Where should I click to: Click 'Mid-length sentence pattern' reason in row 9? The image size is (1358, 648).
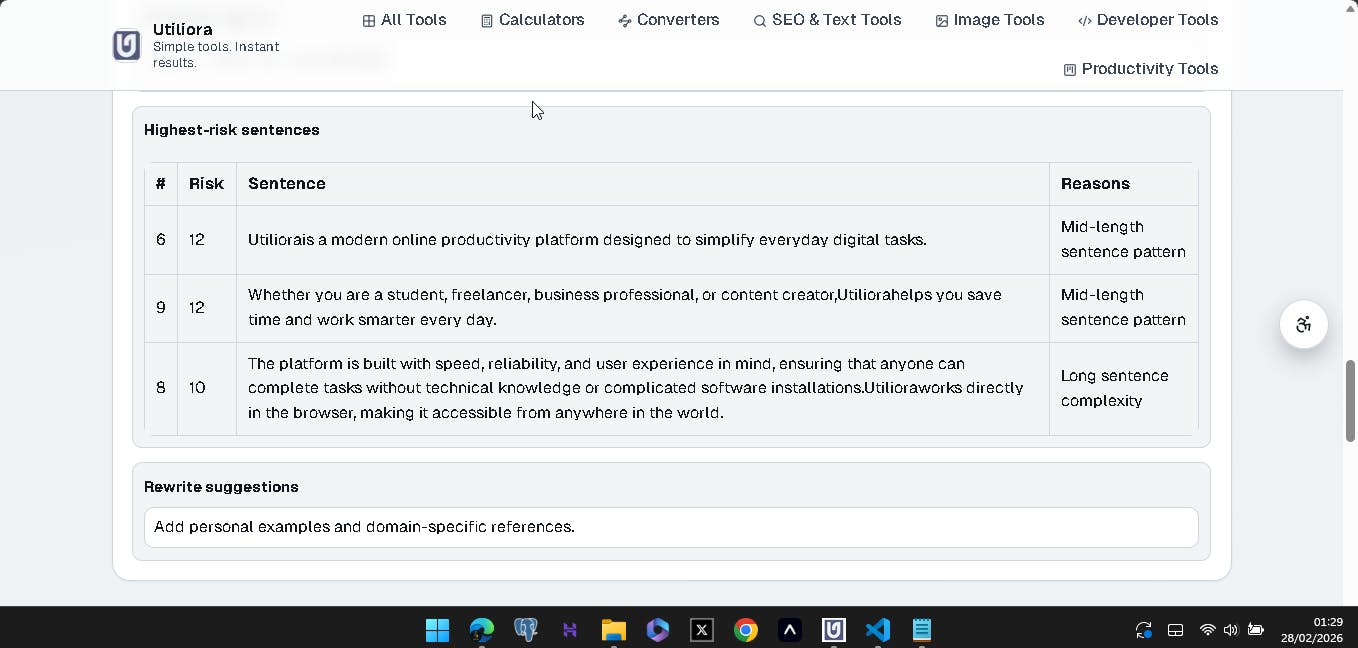[1123, 308]
